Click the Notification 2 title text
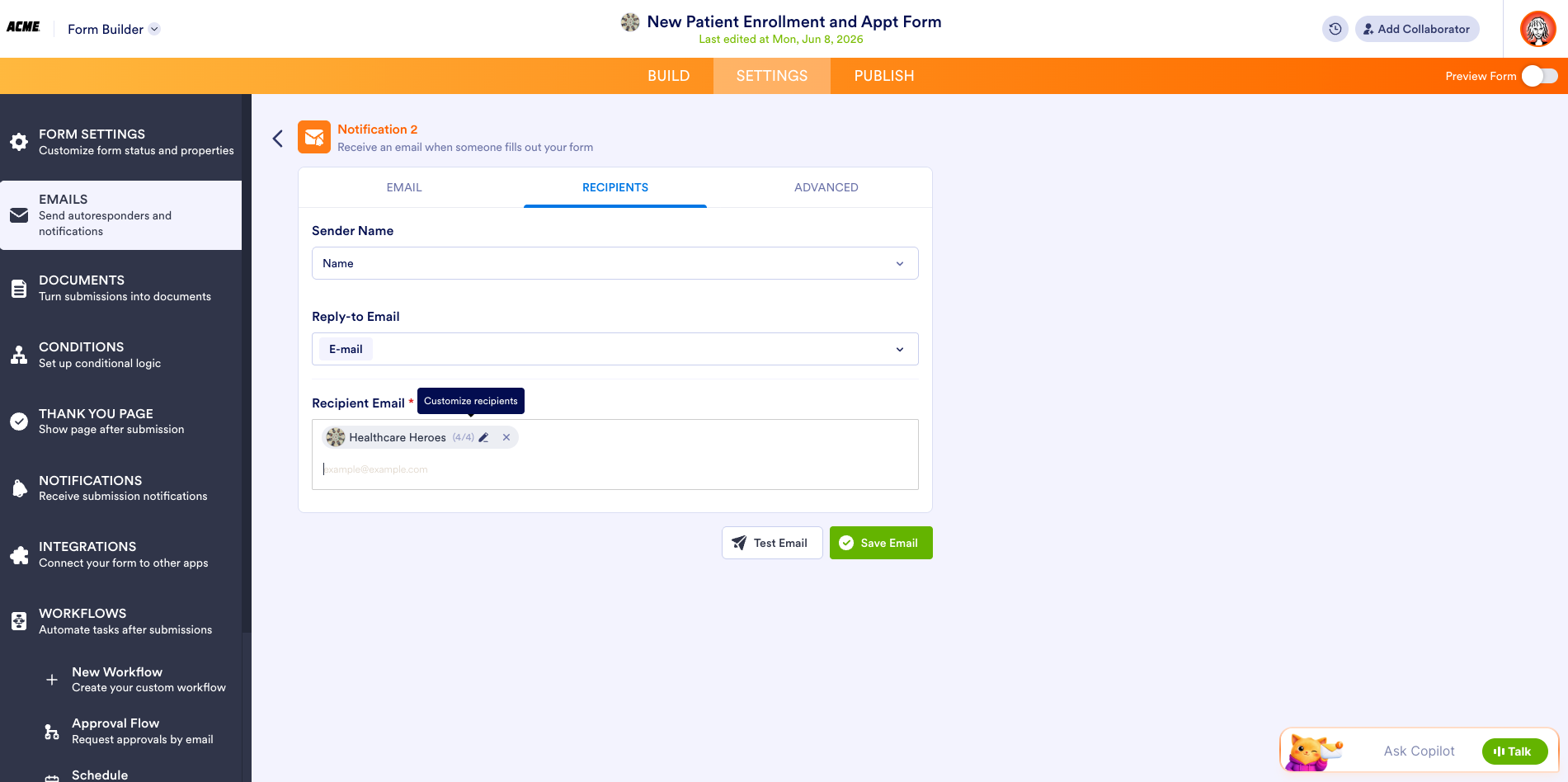The width and height of the screenshot is (1568, 782). coord(378,130)
